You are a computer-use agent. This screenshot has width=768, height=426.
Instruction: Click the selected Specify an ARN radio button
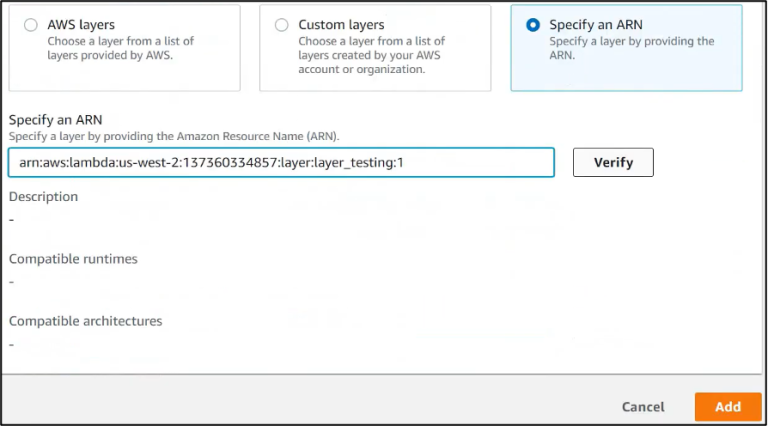[x=532, y=25]
